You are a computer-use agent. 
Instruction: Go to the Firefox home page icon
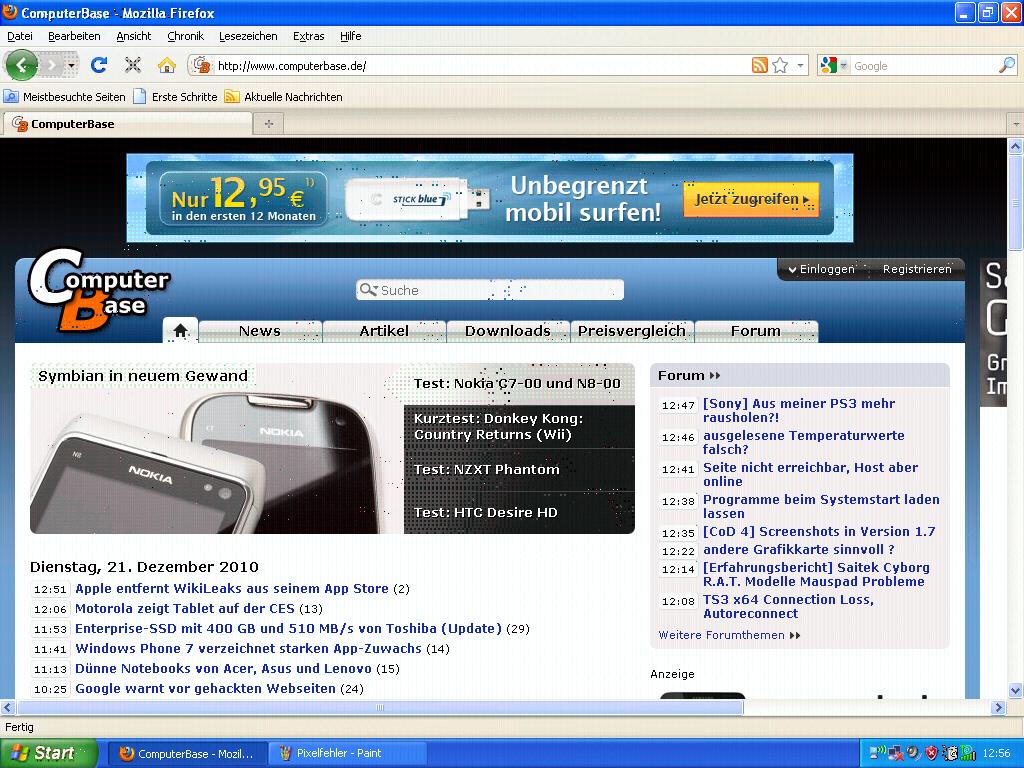167,65
